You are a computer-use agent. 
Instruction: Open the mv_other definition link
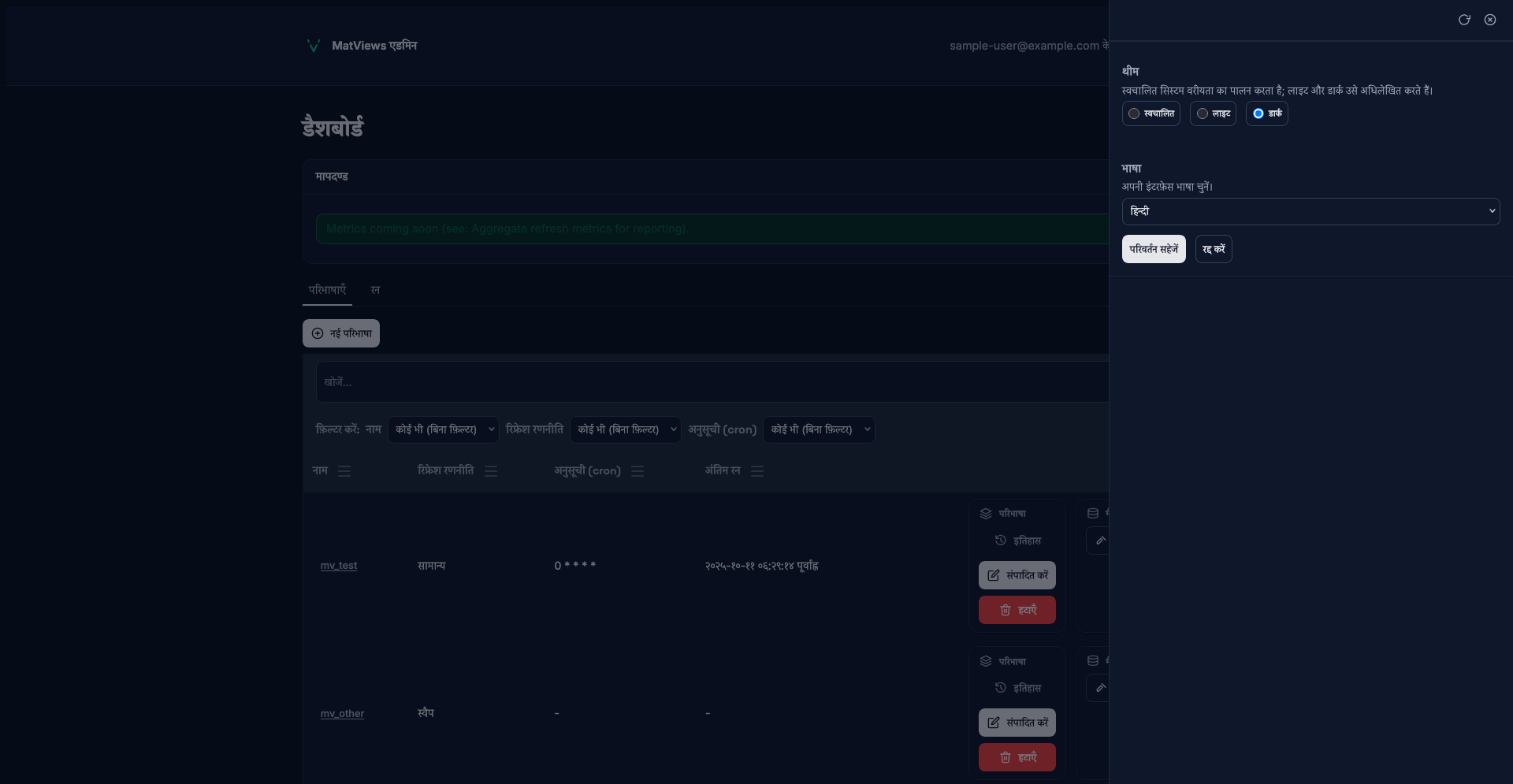tap(342, 714)
